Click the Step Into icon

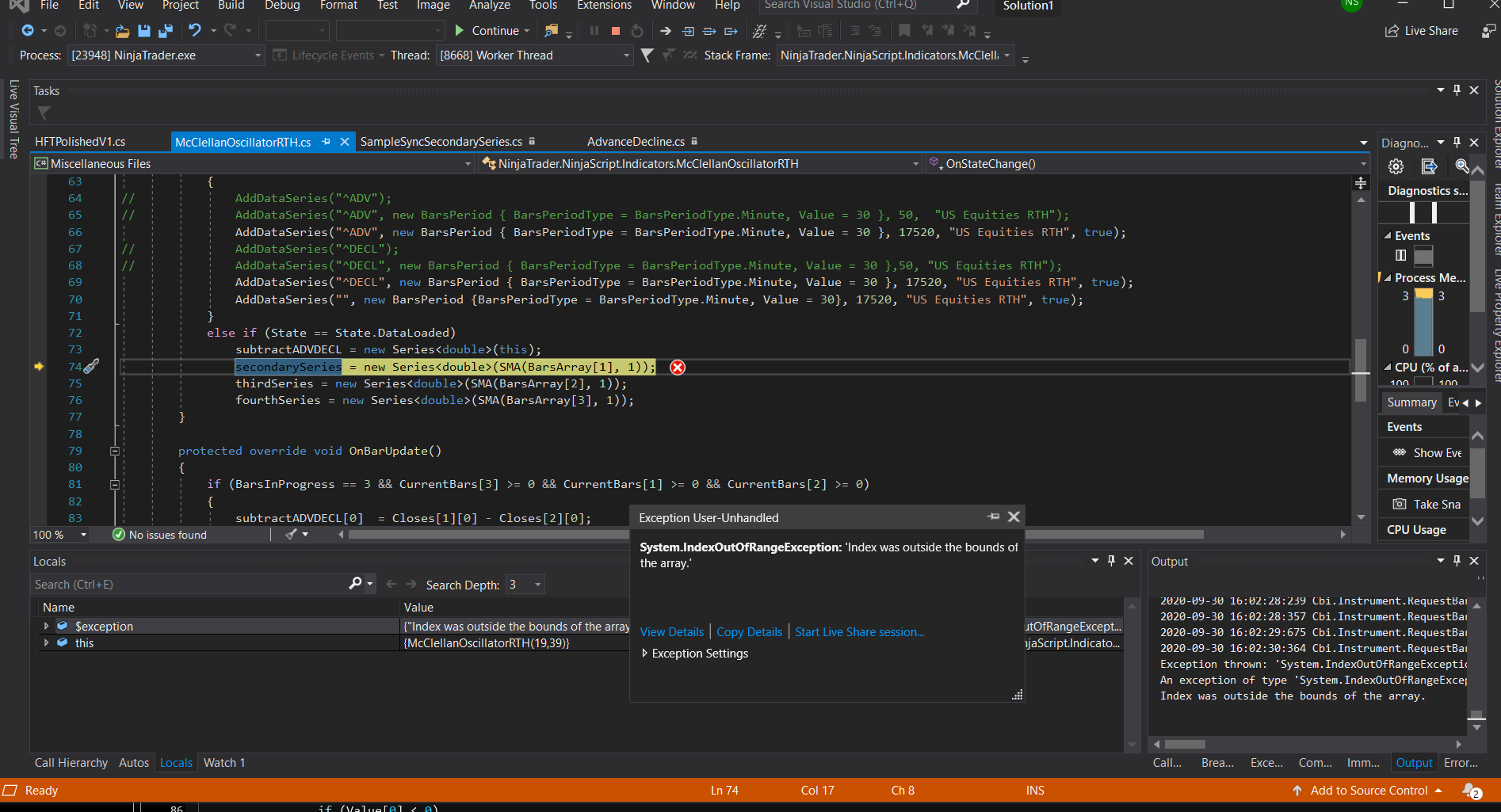tap(687, 31)
